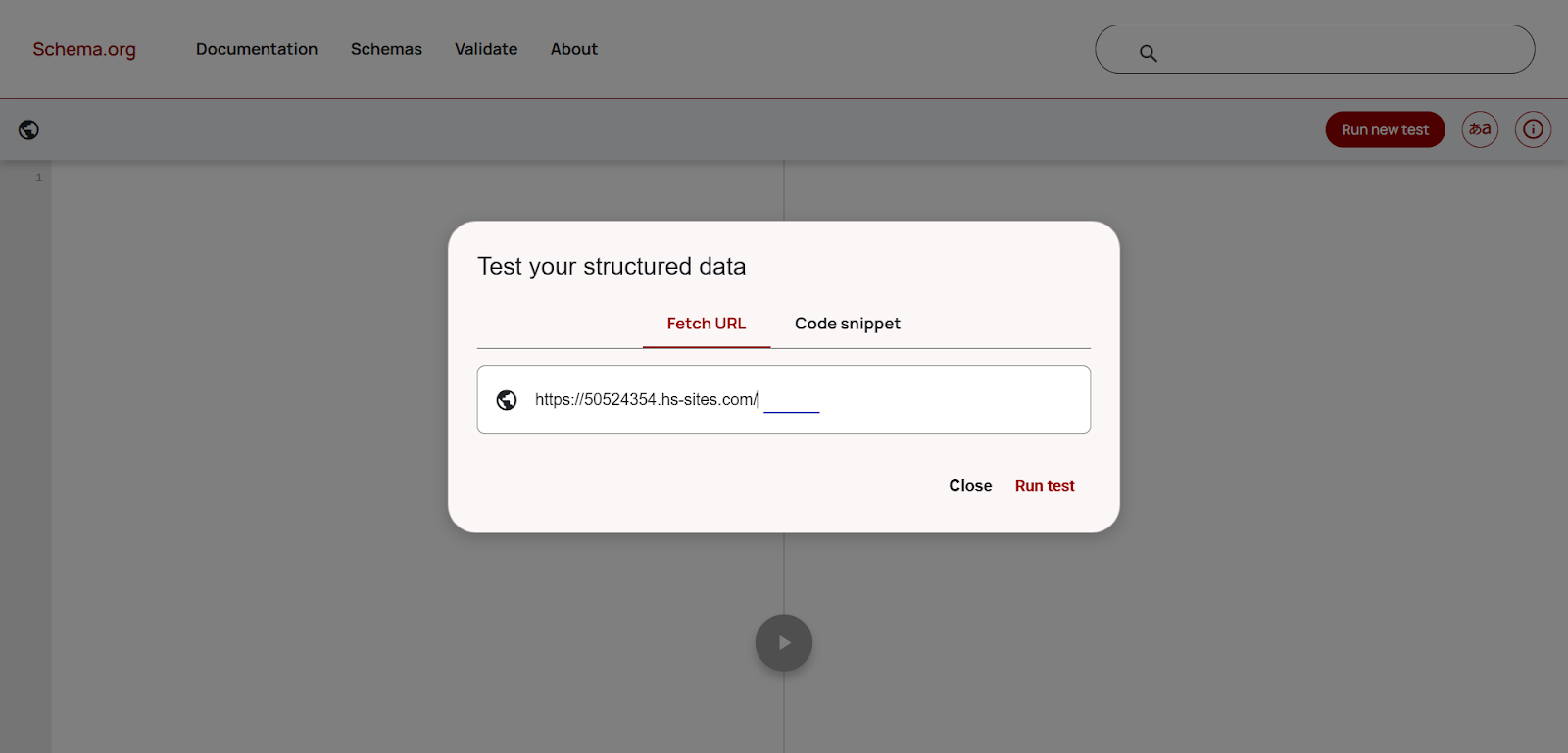Switch to the Fetch URL tab
This screenshot has height=753, width=1568.
pyautogui.click(x=706, y=324)
